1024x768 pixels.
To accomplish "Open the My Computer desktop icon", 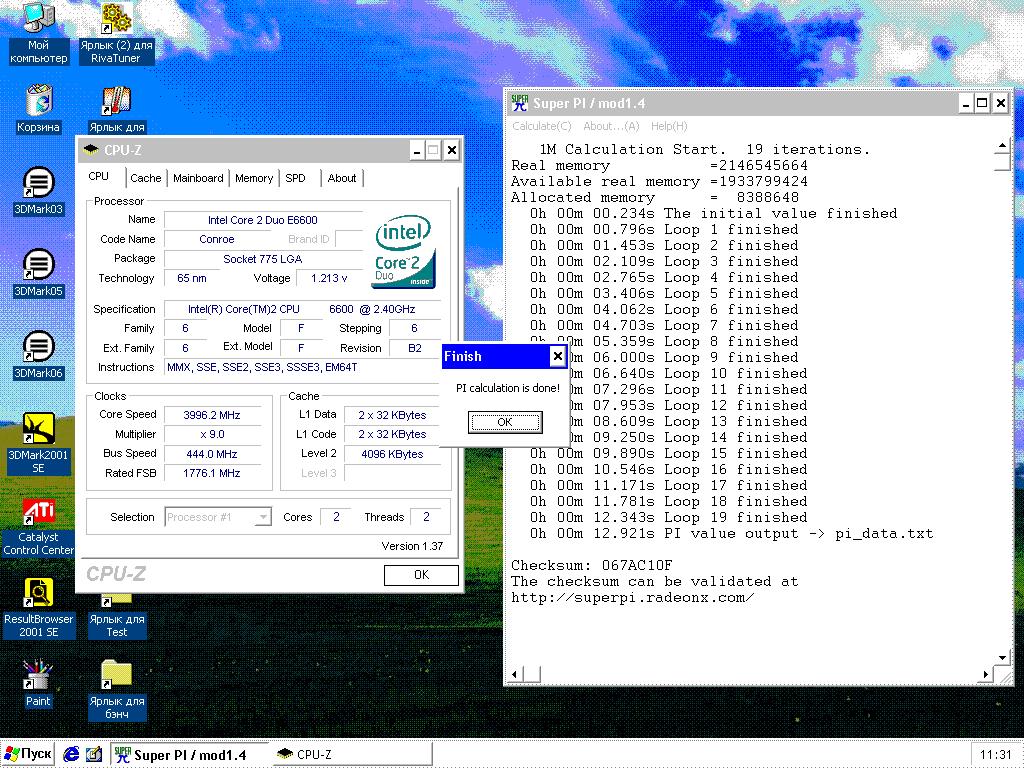I will pos(39,33).
